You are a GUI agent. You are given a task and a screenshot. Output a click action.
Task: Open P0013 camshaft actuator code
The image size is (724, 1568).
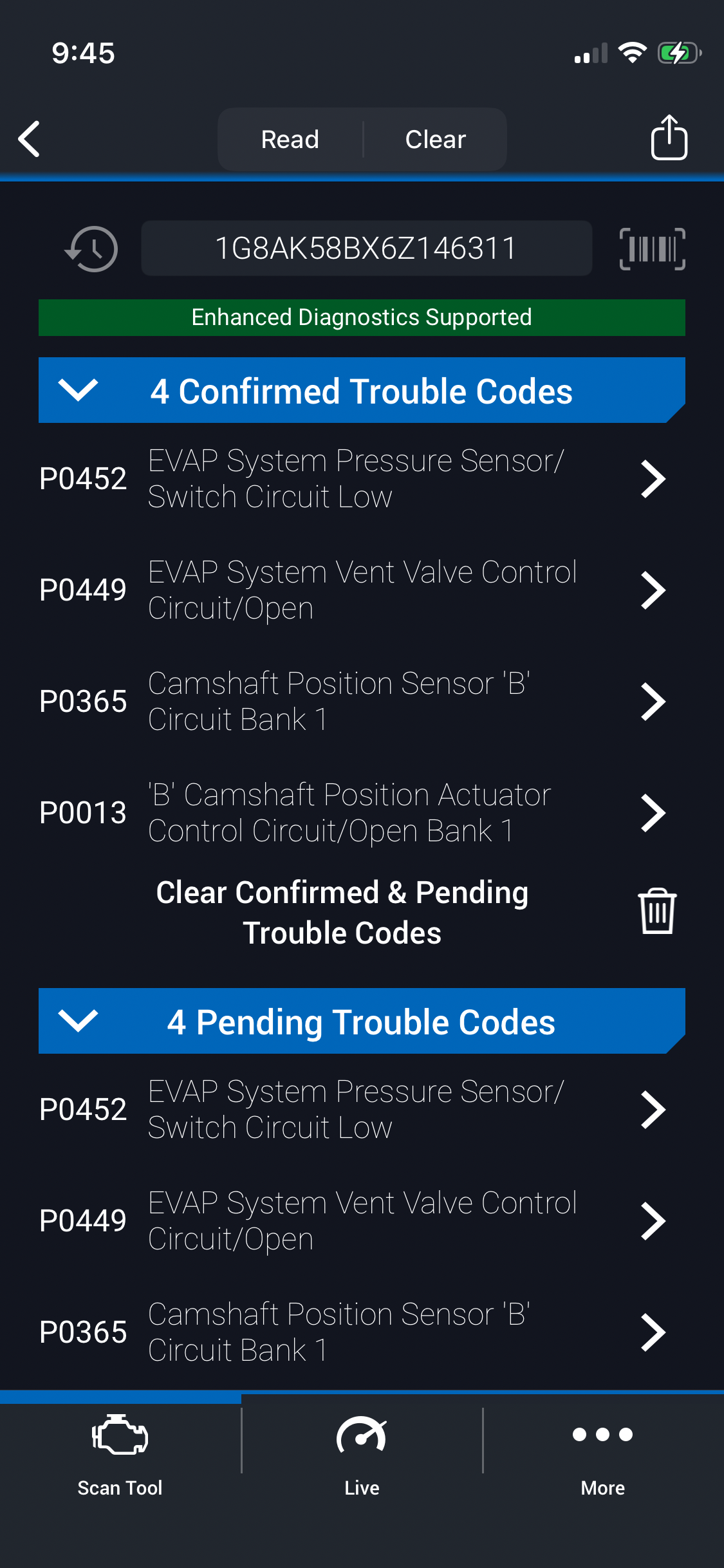[x=353, y=813]
